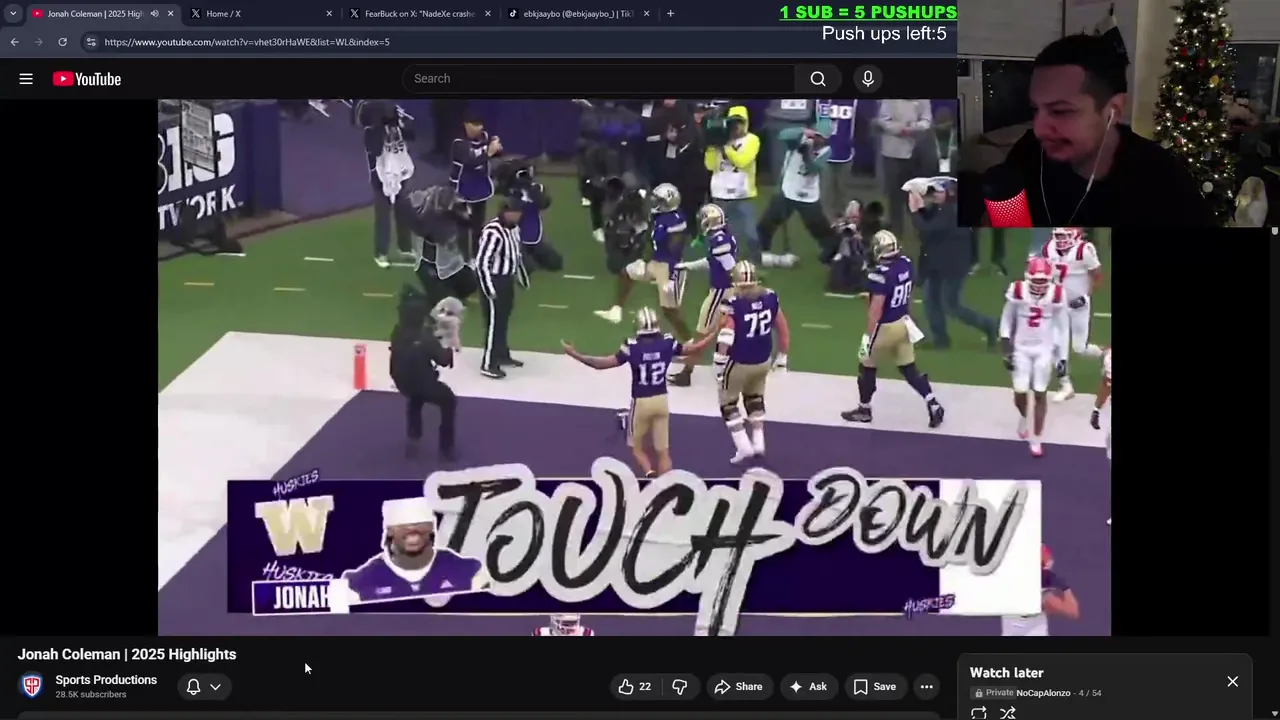Start voice search with the microphone icon
Image resolution: width=1280 pixels, height=720 pixels.
pos(868,79)
